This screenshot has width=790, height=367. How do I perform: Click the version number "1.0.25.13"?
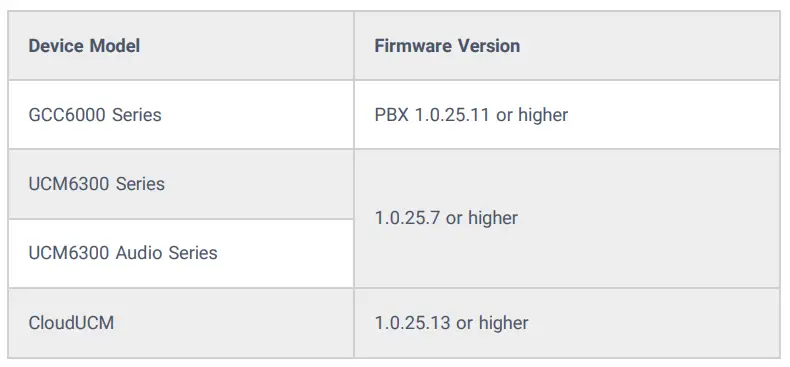(x=413, y=323)
